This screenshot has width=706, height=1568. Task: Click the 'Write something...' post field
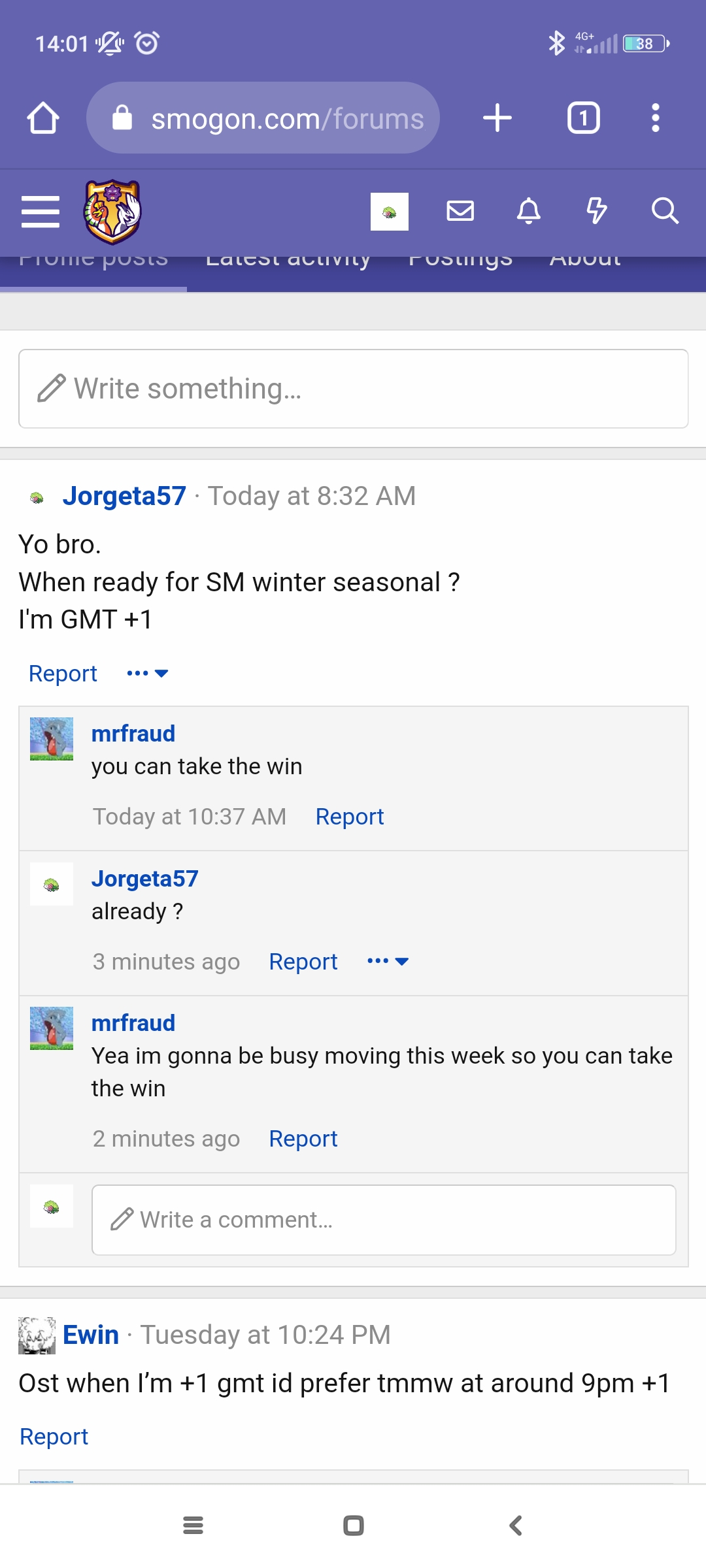pos(354,389)
